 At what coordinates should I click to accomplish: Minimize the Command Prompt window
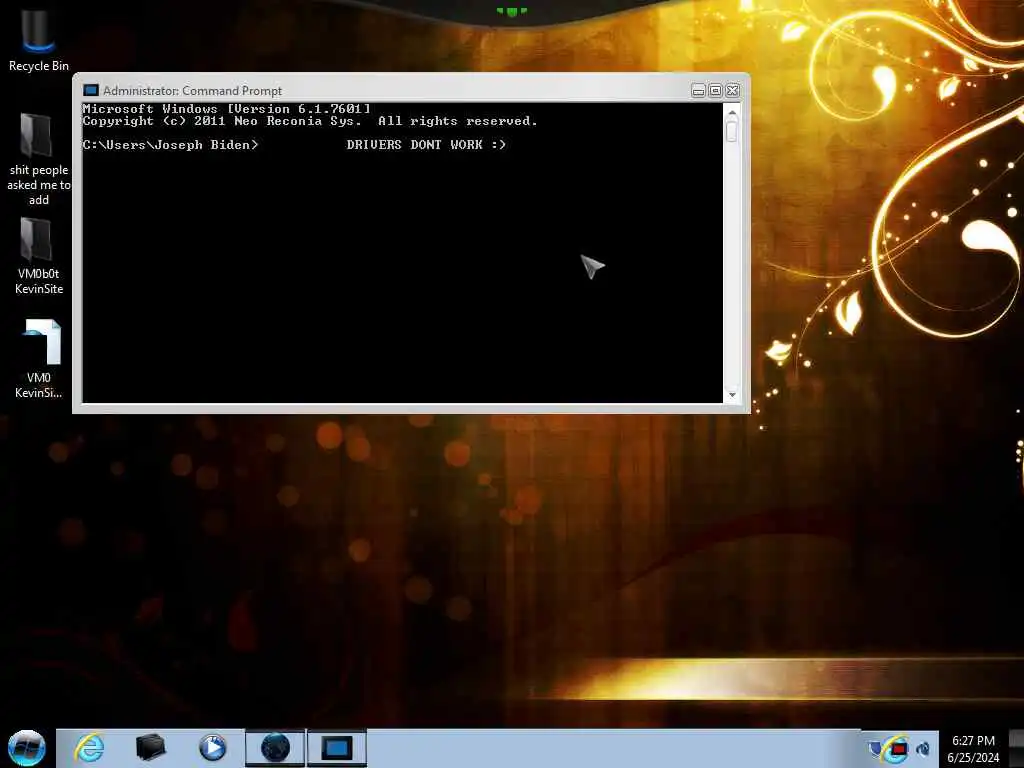[698, 91]
